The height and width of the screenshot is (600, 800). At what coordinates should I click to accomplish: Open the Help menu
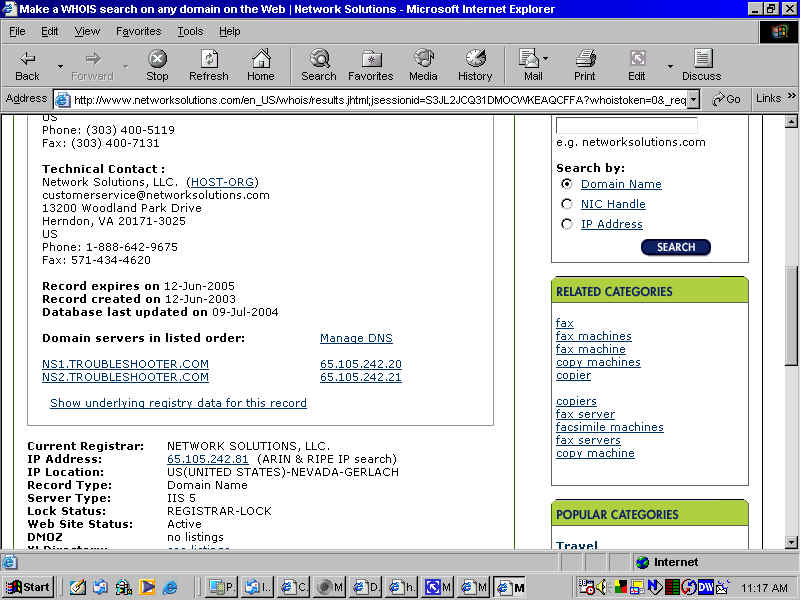pyautogui.click(x=230, y=32)
